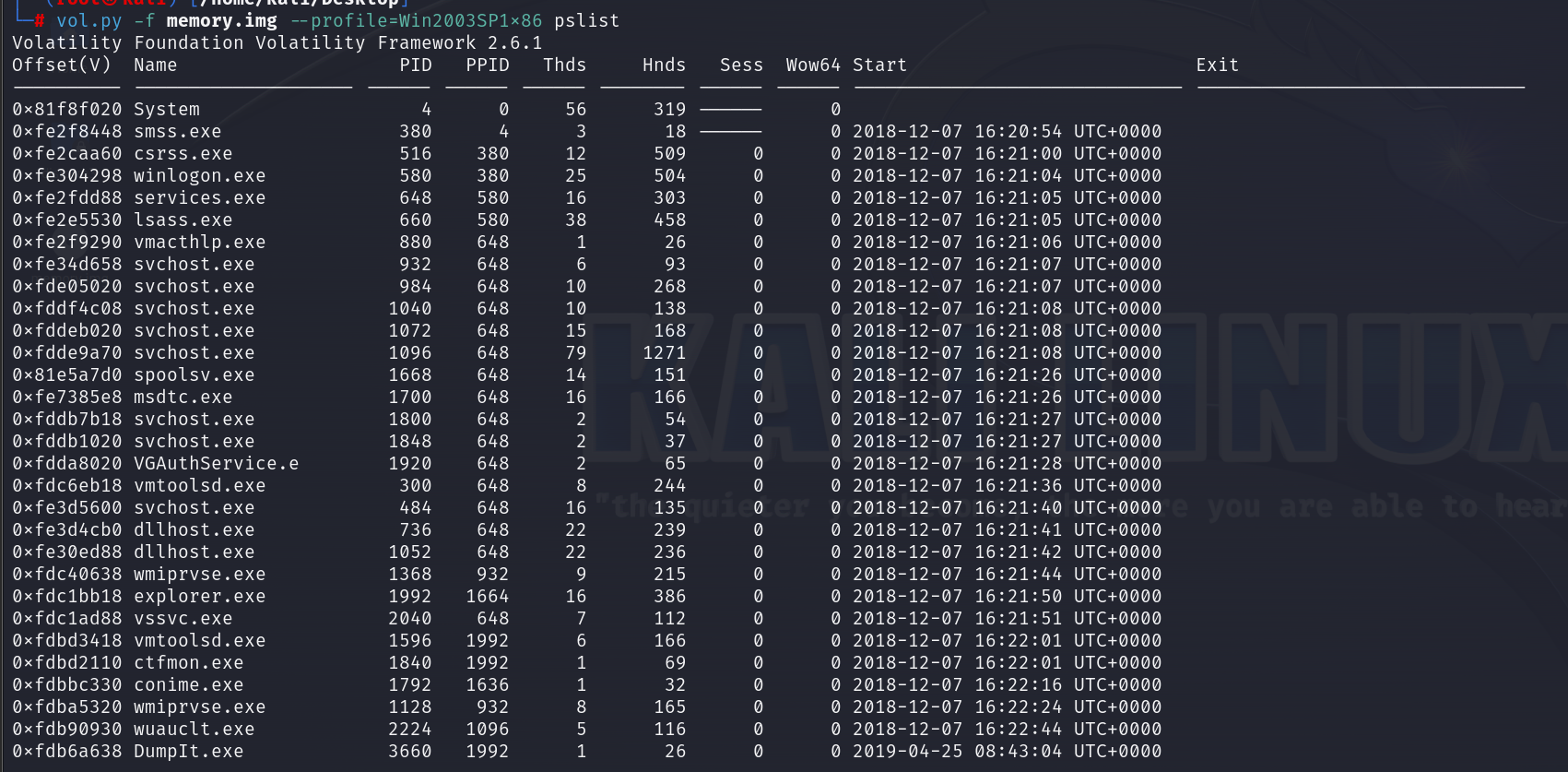Click handle count 319 of System
The width and height of the screenshot is (1568, 772).
click(670, 109)
